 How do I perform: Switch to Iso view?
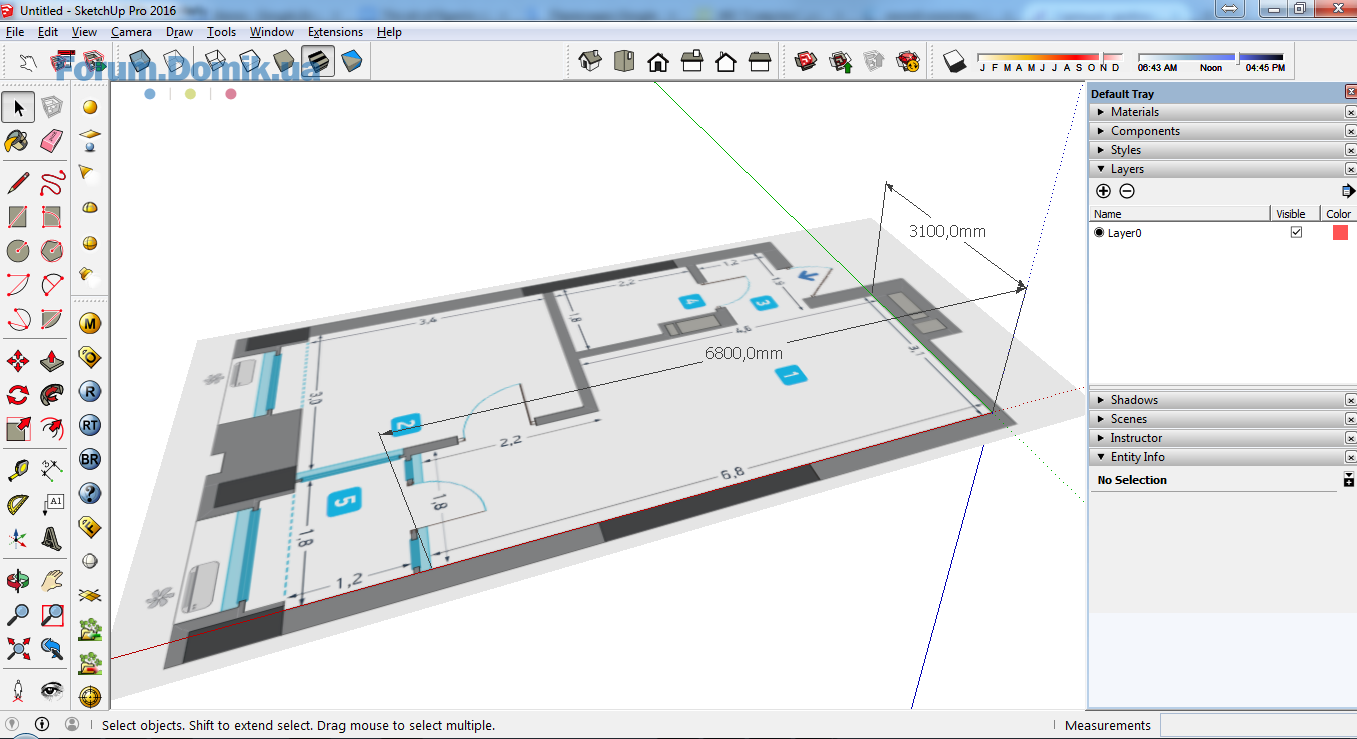590,61
